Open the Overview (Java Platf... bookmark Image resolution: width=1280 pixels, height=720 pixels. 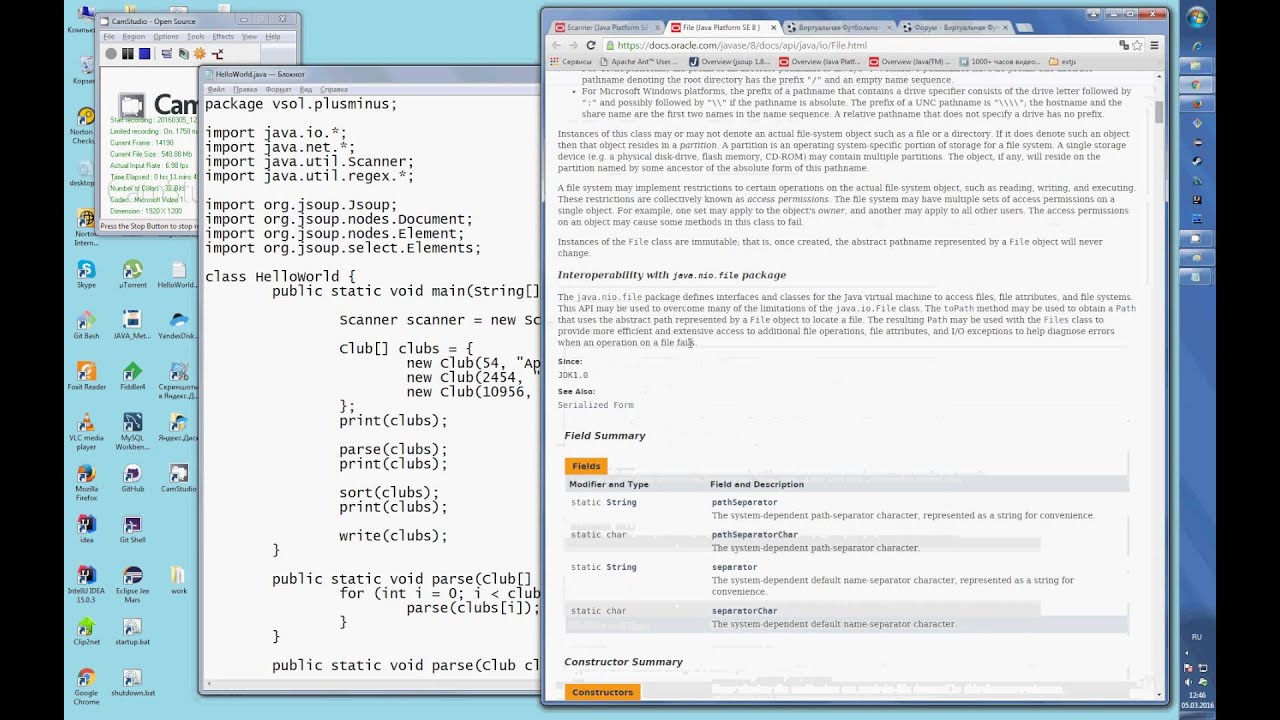[x=819, y=61]
